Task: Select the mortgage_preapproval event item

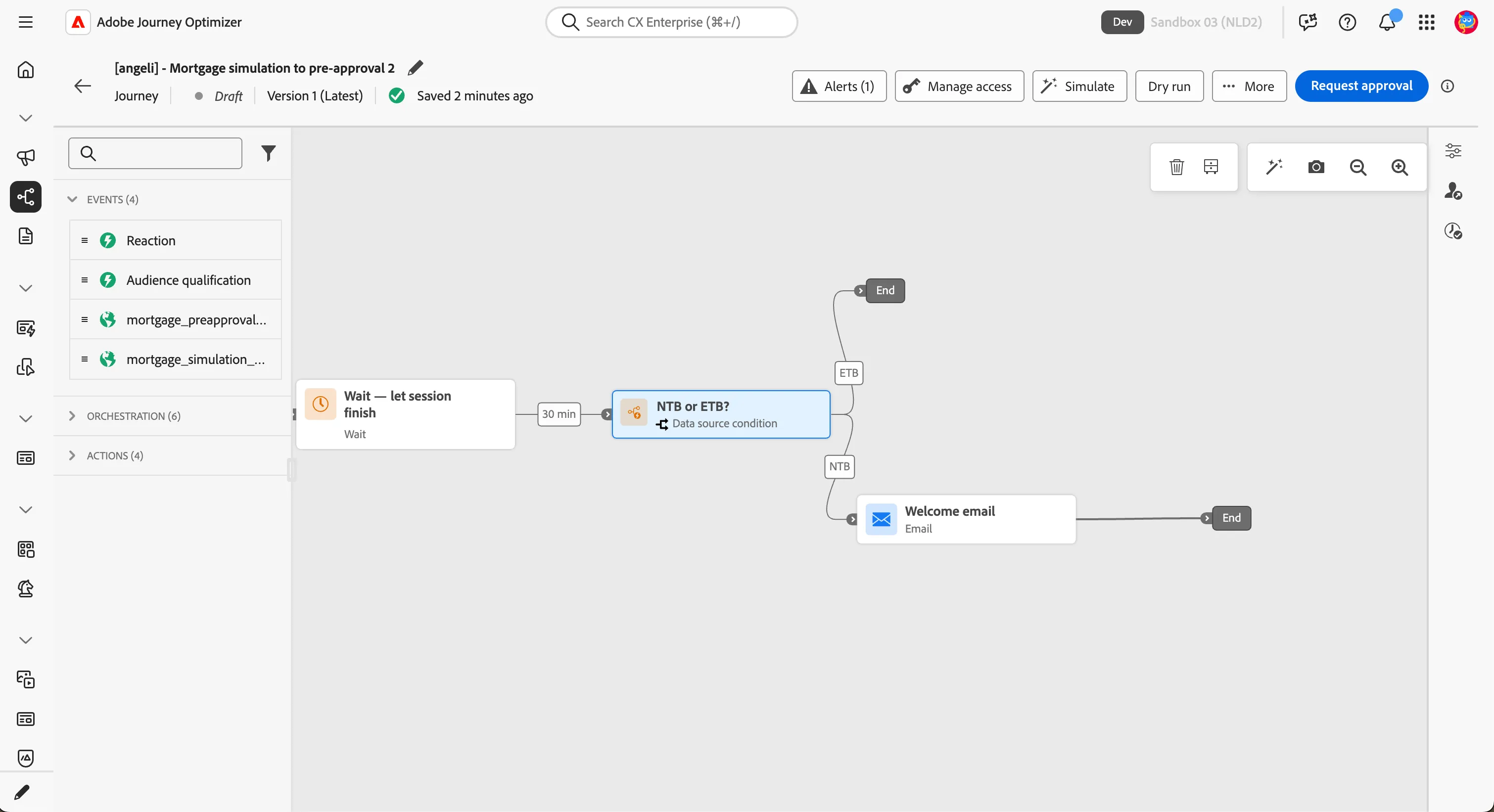Action: (175, 319)
